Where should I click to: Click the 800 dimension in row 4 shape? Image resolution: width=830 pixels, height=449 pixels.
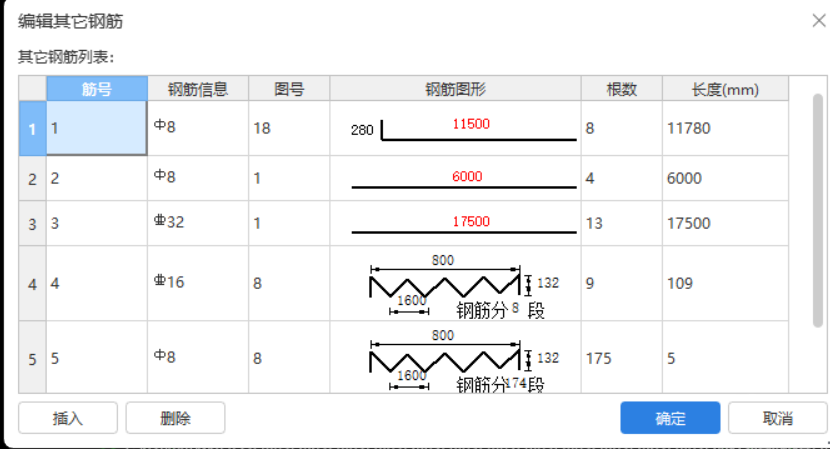[443, 260]
